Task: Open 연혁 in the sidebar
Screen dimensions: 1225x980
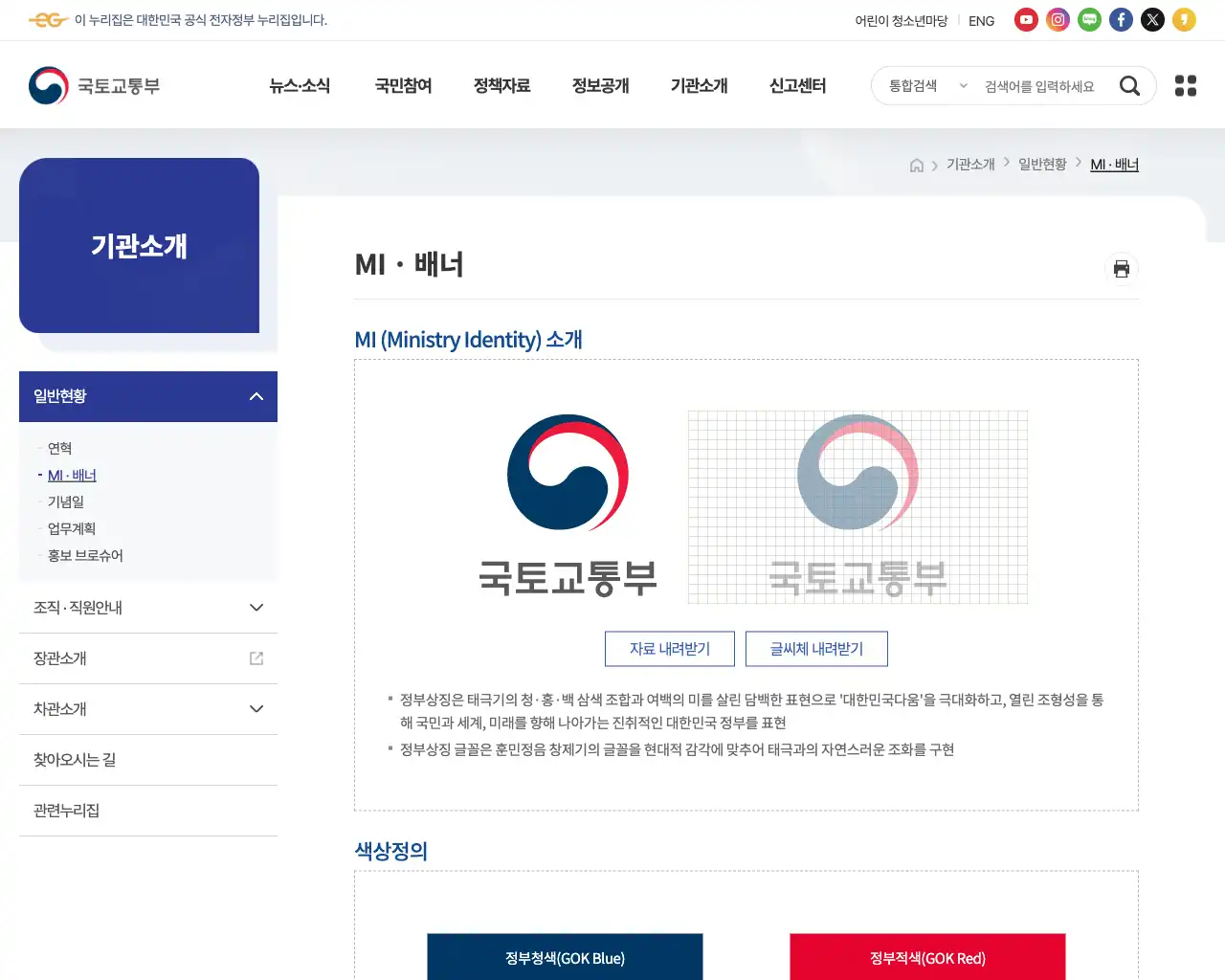Action: tap(59, 448)
